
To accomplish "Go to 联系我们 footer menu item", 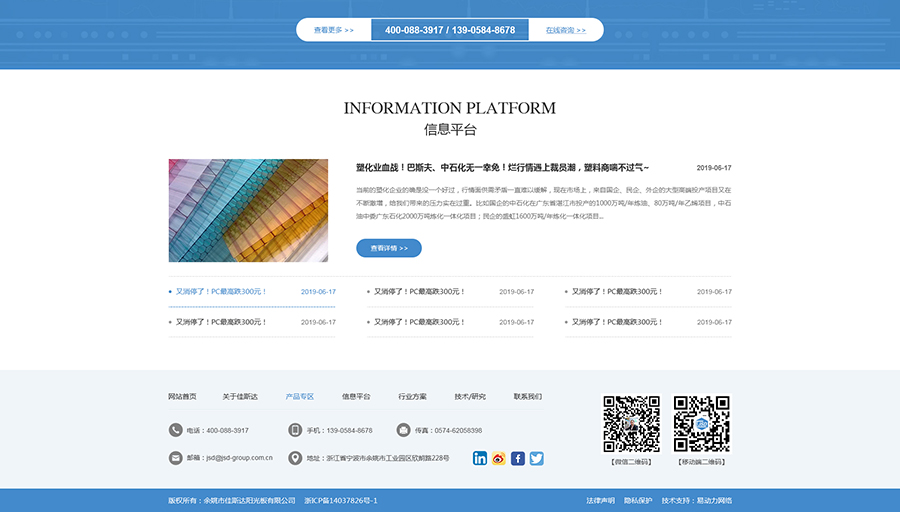I will [527, 397].
